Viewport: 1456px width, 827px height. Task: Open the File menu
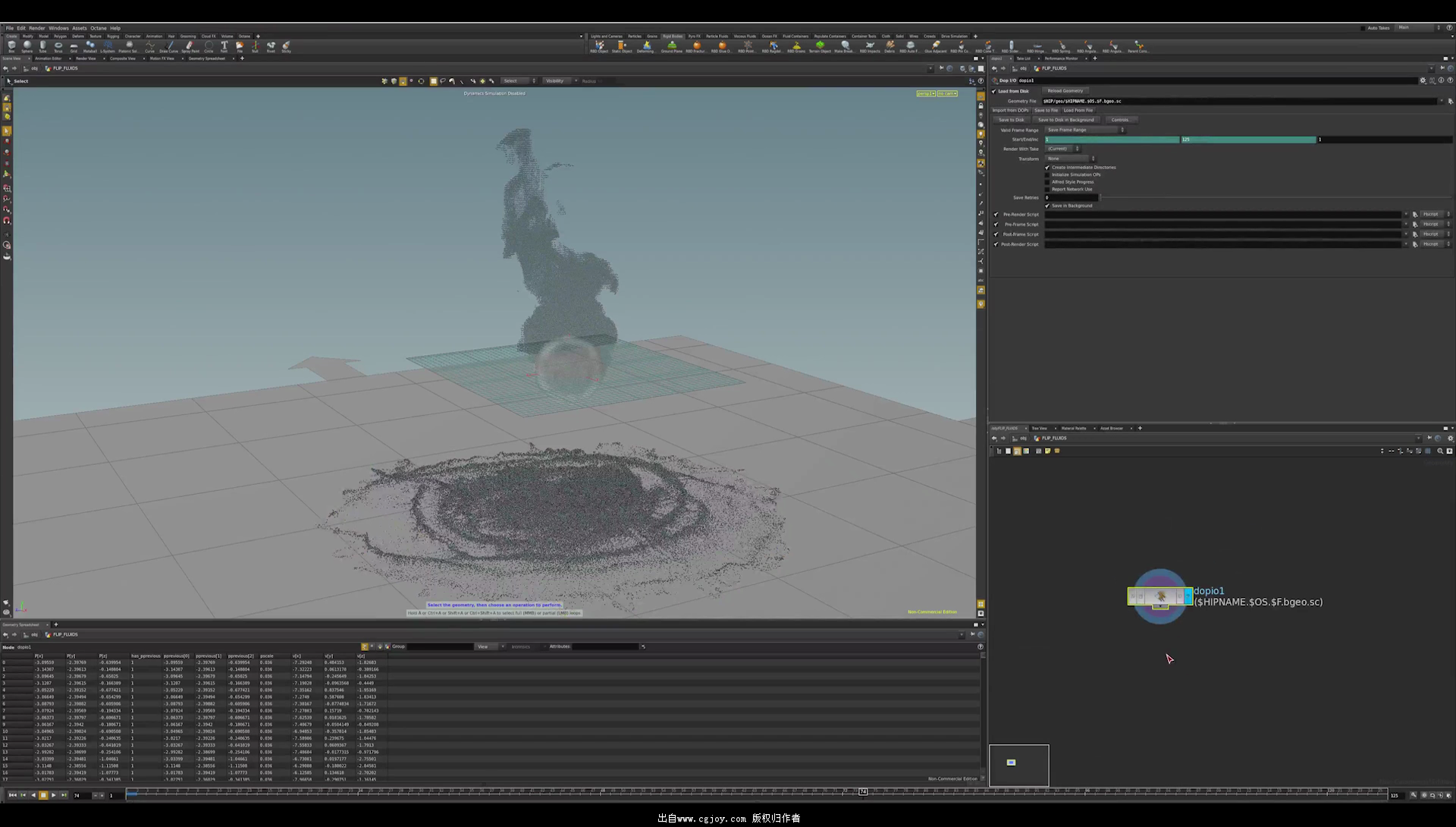pos(10,28)
